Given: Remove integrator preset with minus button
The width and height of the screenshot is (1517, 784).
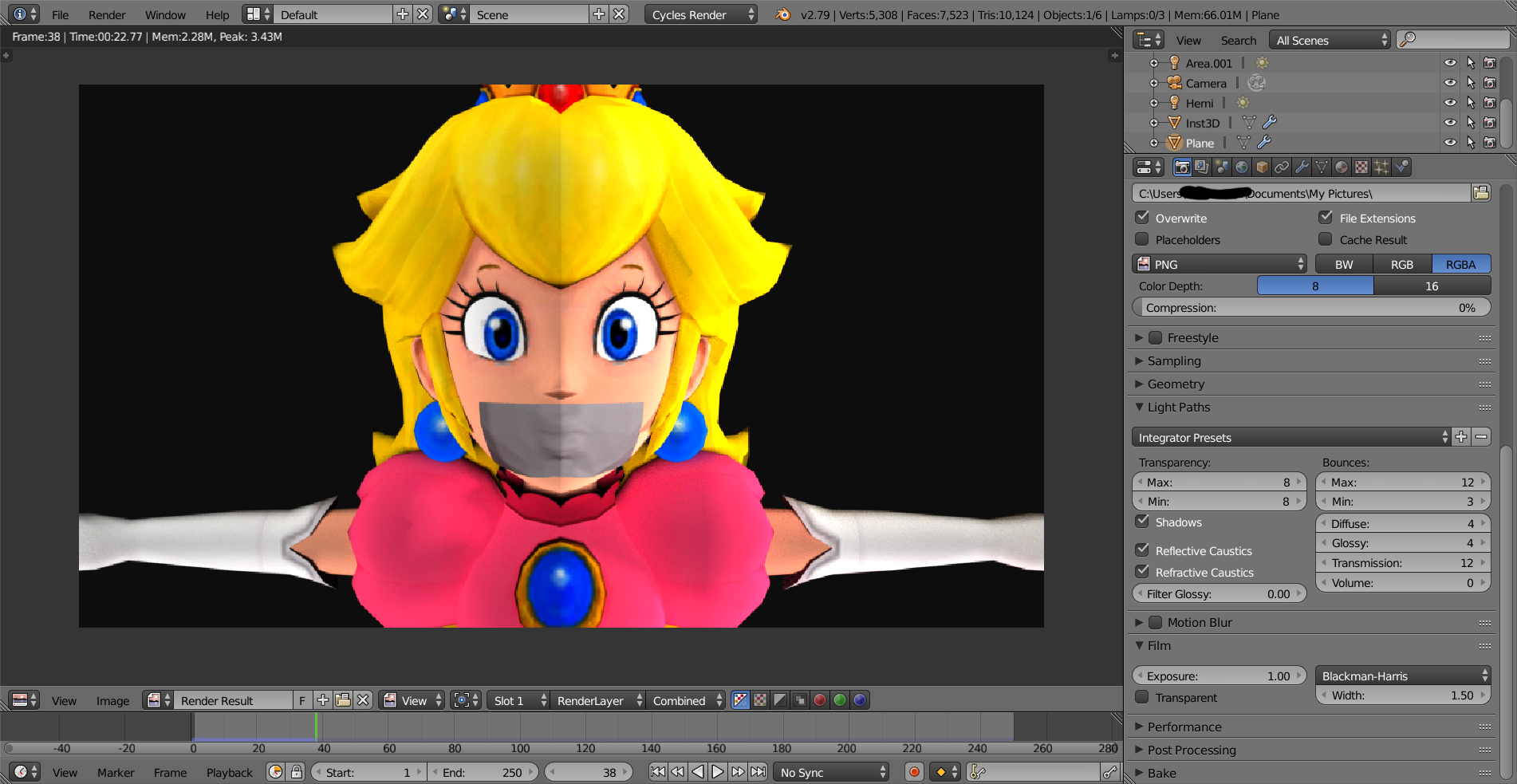Looking at the screenshot, I should coord(1481,437).
